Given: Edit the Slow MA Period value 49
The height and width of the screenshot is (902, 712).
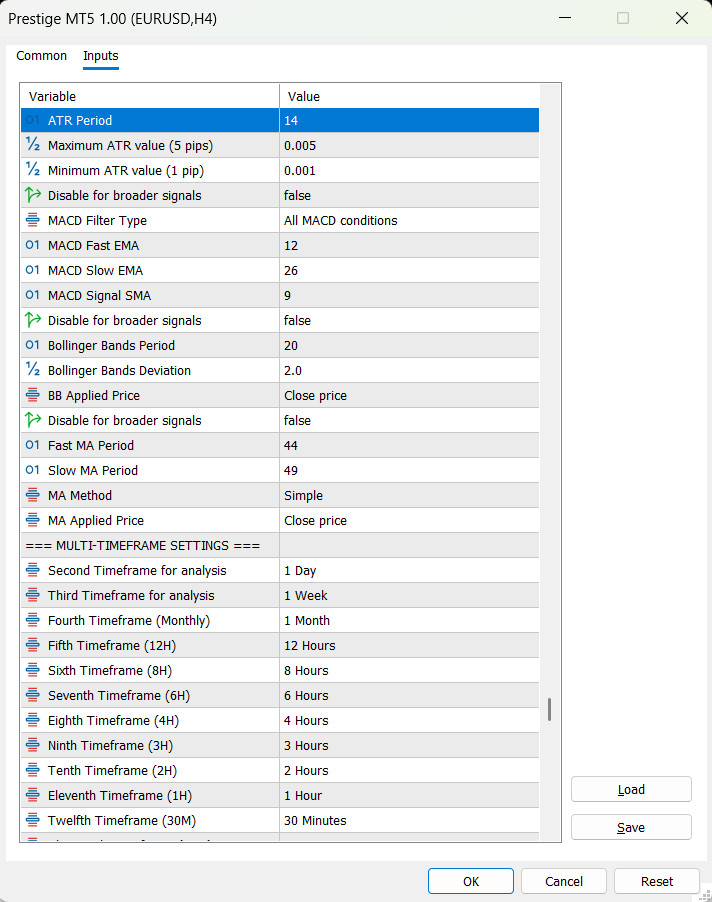Looking at the screenshot, I should click(409, 470).
